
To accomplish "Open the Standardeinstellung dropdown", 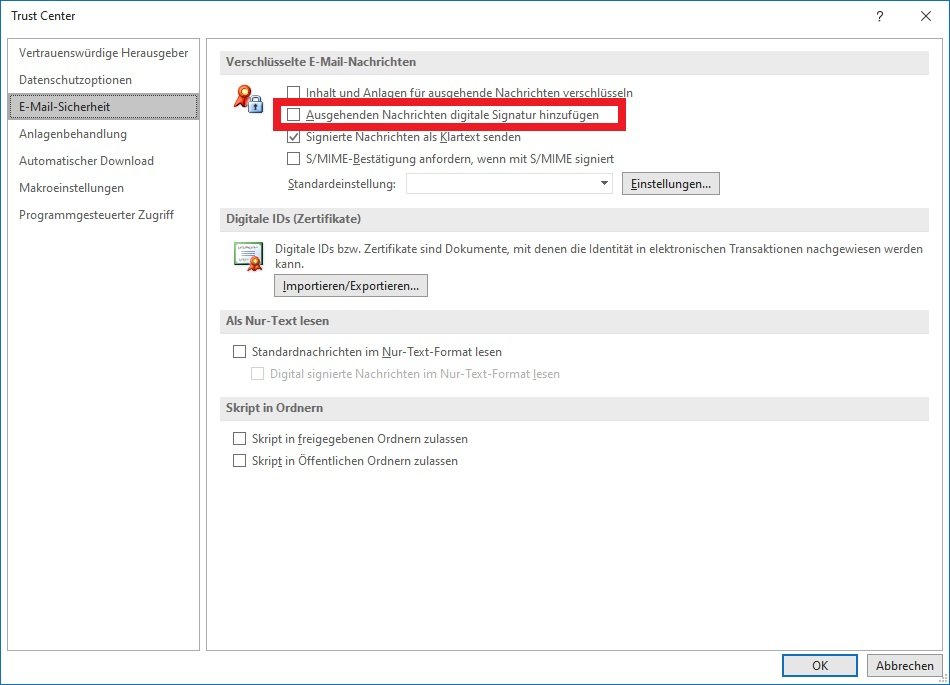I will click(510, 184).
